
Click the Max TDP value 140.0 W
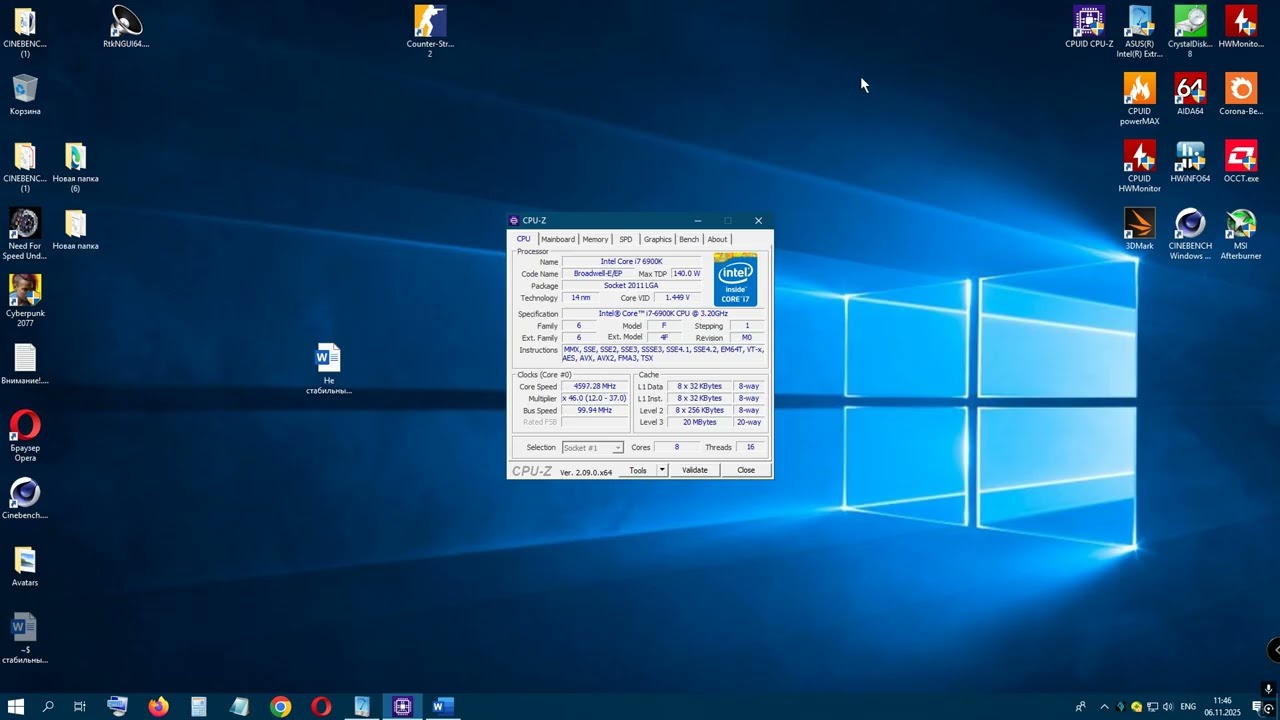pyautogui.click(x=686, y=274)
